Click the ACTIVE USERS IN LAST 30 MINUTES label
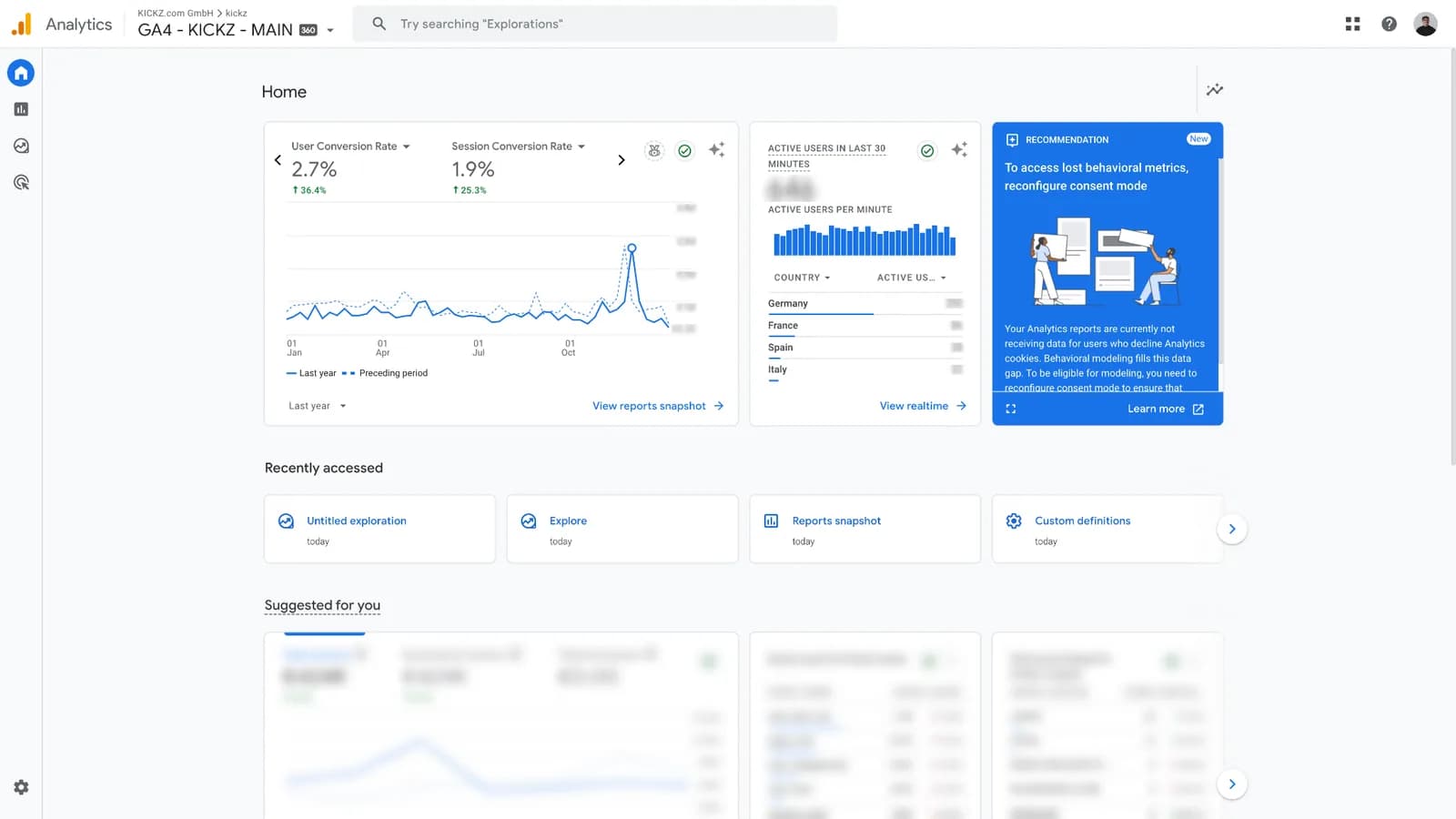Screen dimensions: 1456x819 826,156
